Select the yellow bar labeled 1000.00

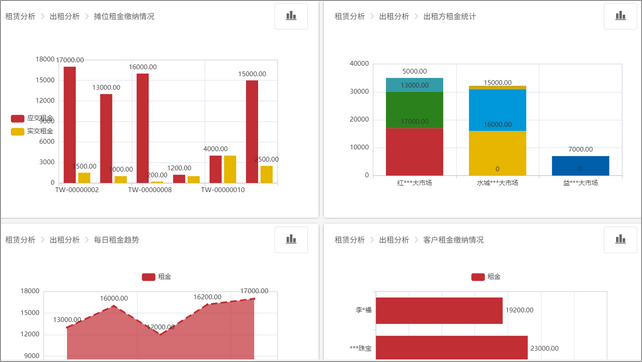pos(120,179)
